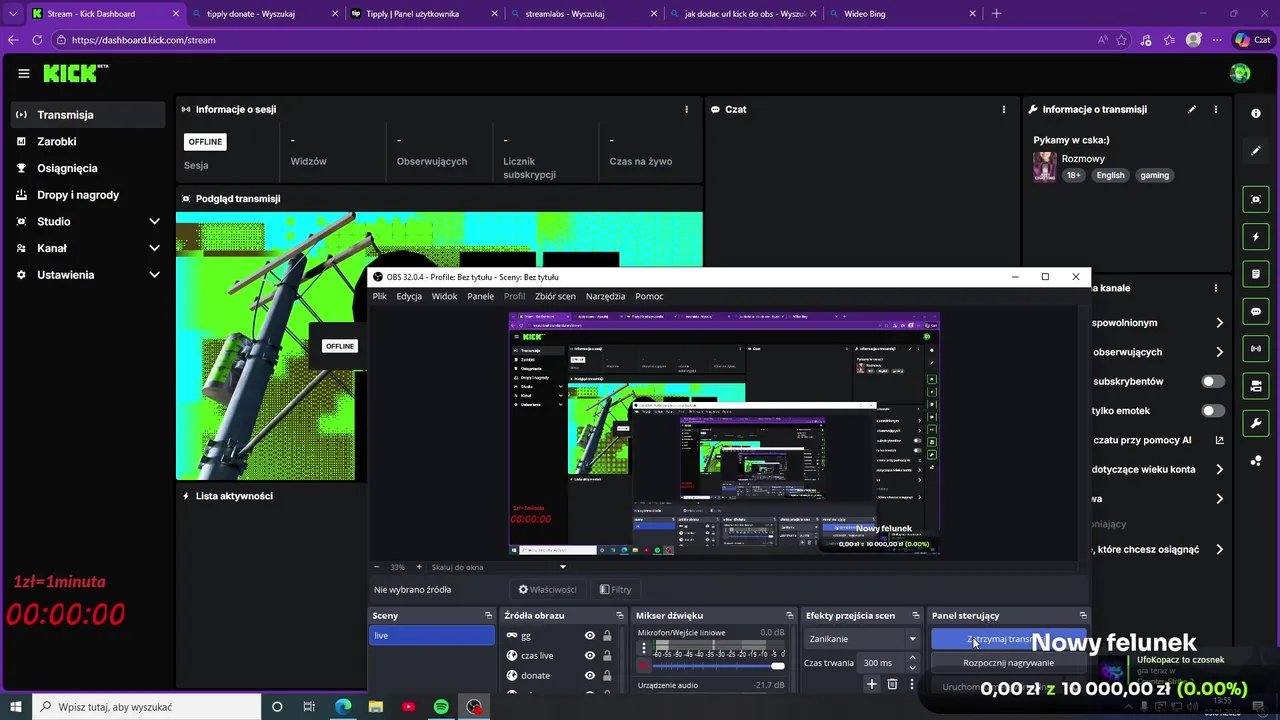The height and width of the screenshot is (720, 1280).
Task: Click the English tag
Action: [1110, 175]
